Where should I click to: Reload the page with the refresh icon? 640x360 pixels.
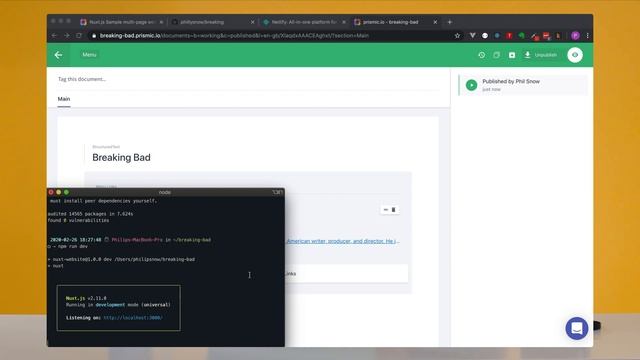(x=79, y=36)
